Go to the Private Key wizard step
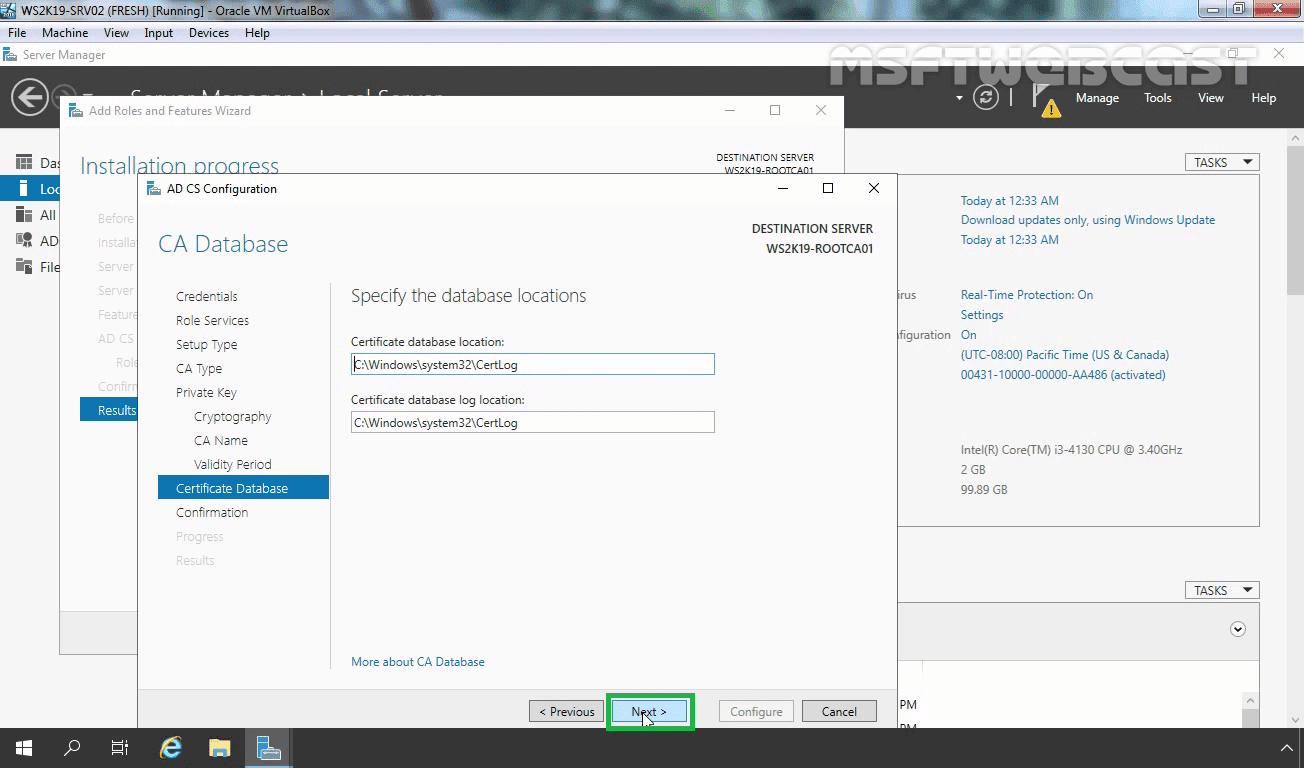Screen dimensions: 1304x768 (x=206, y=393)
